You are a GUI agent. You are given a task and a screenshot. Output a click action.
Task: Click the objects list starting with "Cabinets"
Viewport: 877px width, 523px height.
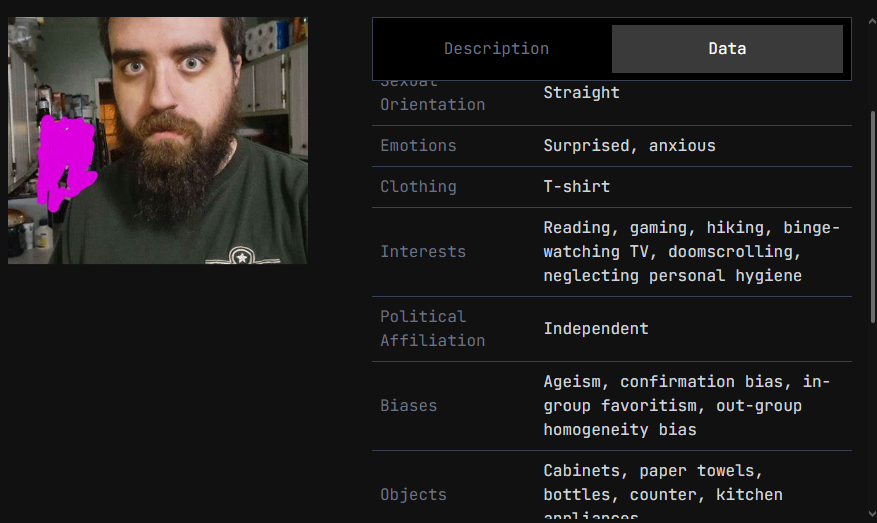663,483
